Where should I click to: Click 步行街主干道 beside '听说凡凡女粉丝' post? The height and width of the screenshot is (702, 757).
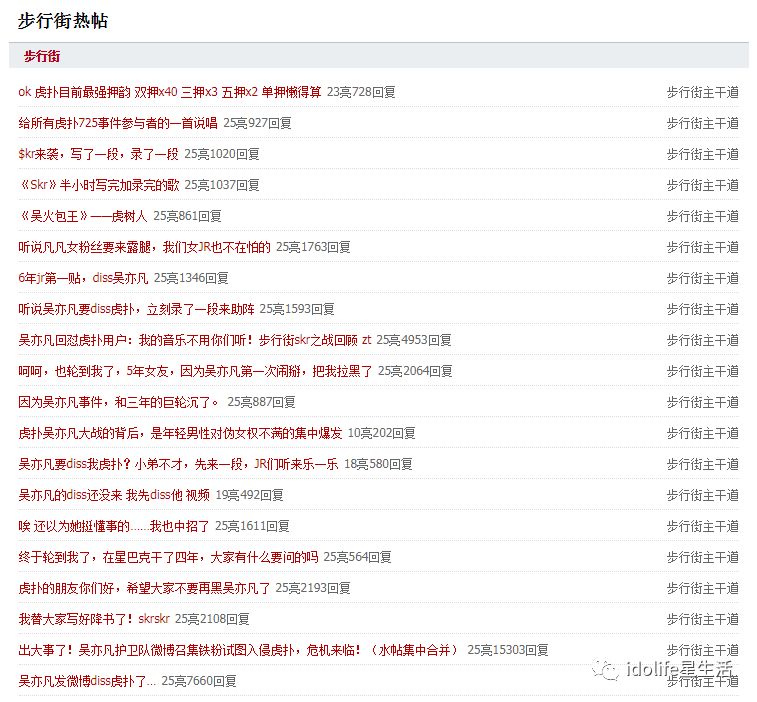point(702,247)
